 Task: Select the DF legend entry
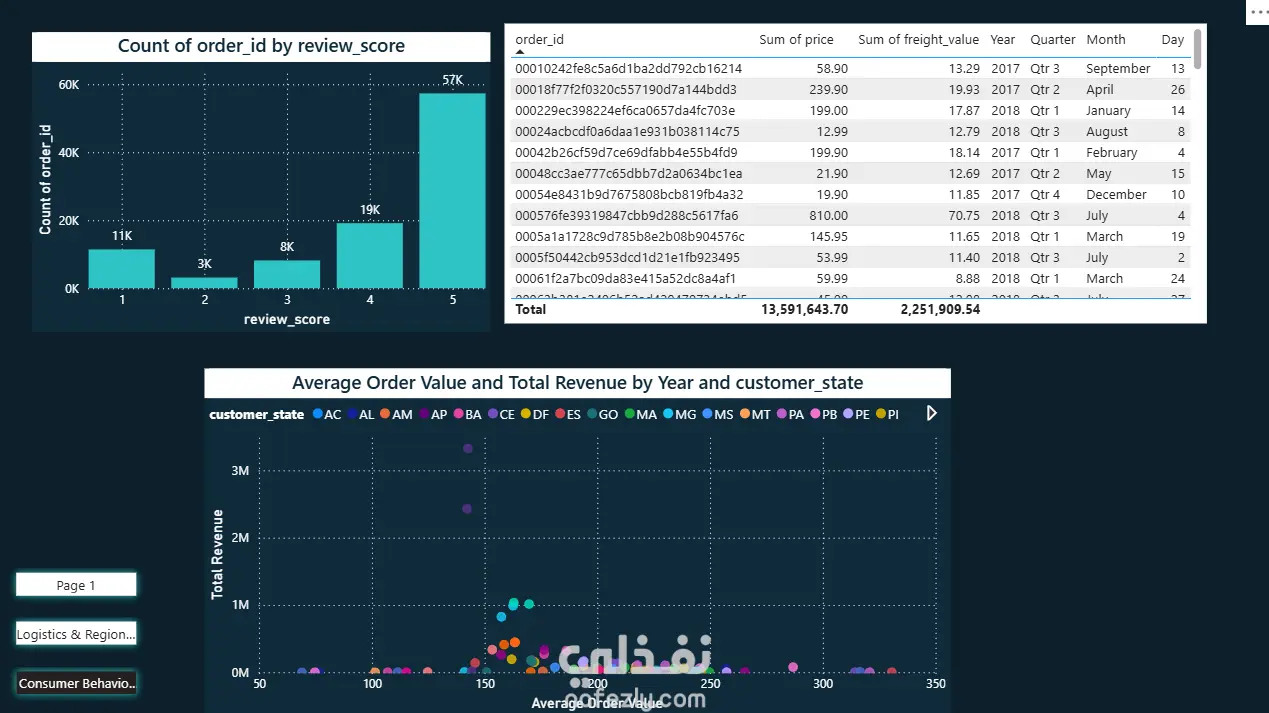tap(535, 414)
